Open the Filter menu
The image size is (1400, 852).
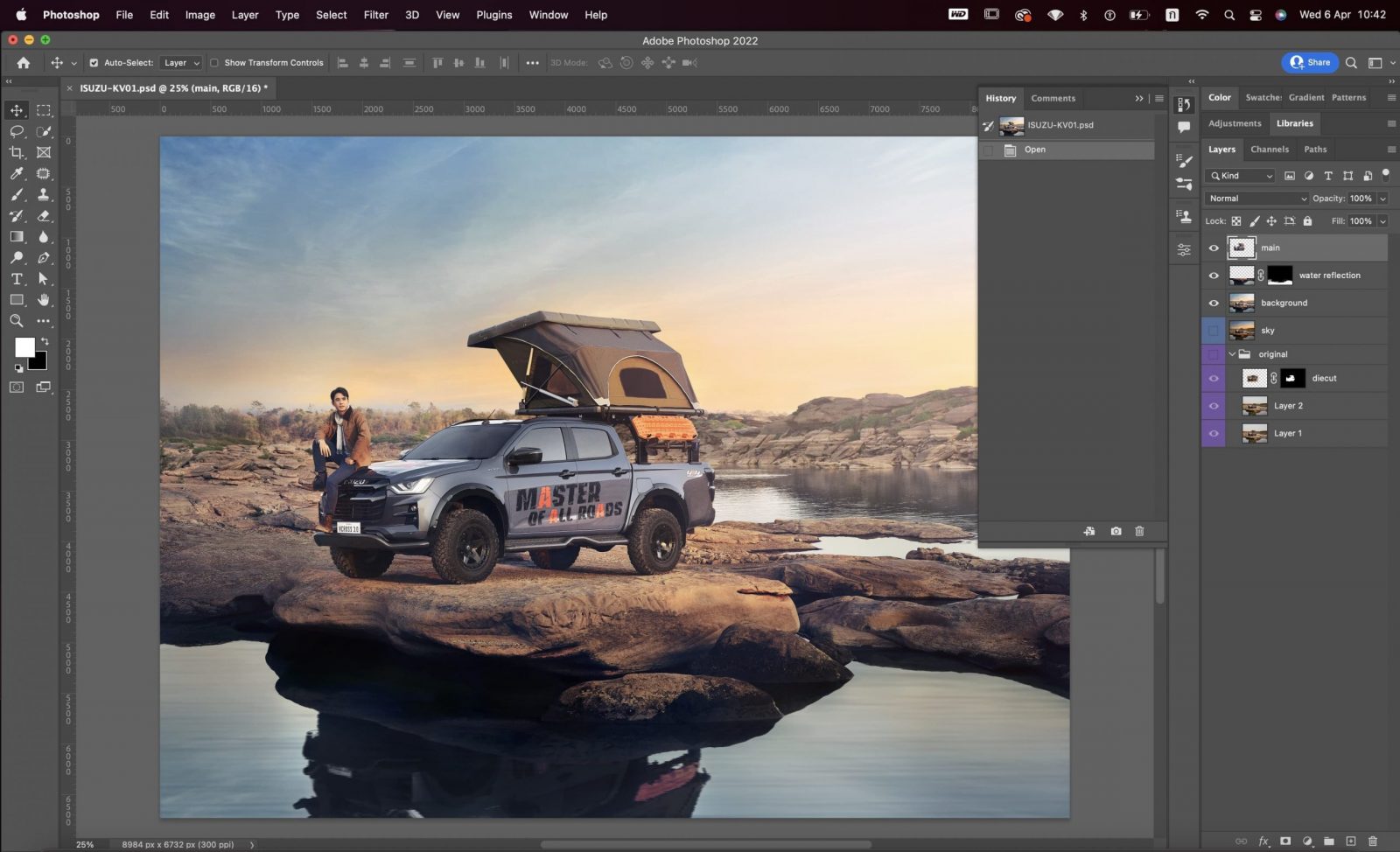(x=375, y=15)
